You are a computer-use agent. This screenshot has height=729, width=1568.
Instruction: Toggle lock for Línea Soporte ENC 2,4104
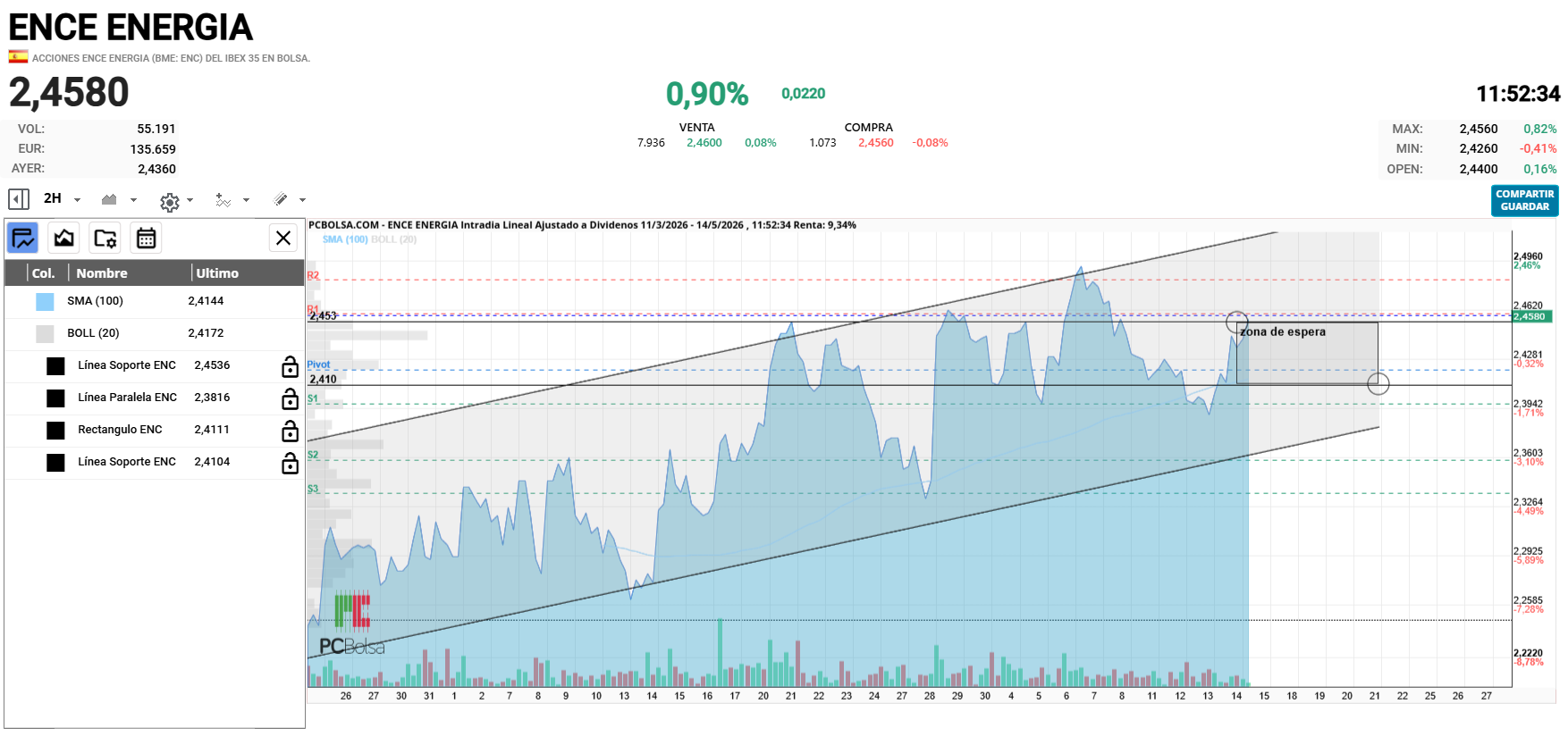coord(290,463)
